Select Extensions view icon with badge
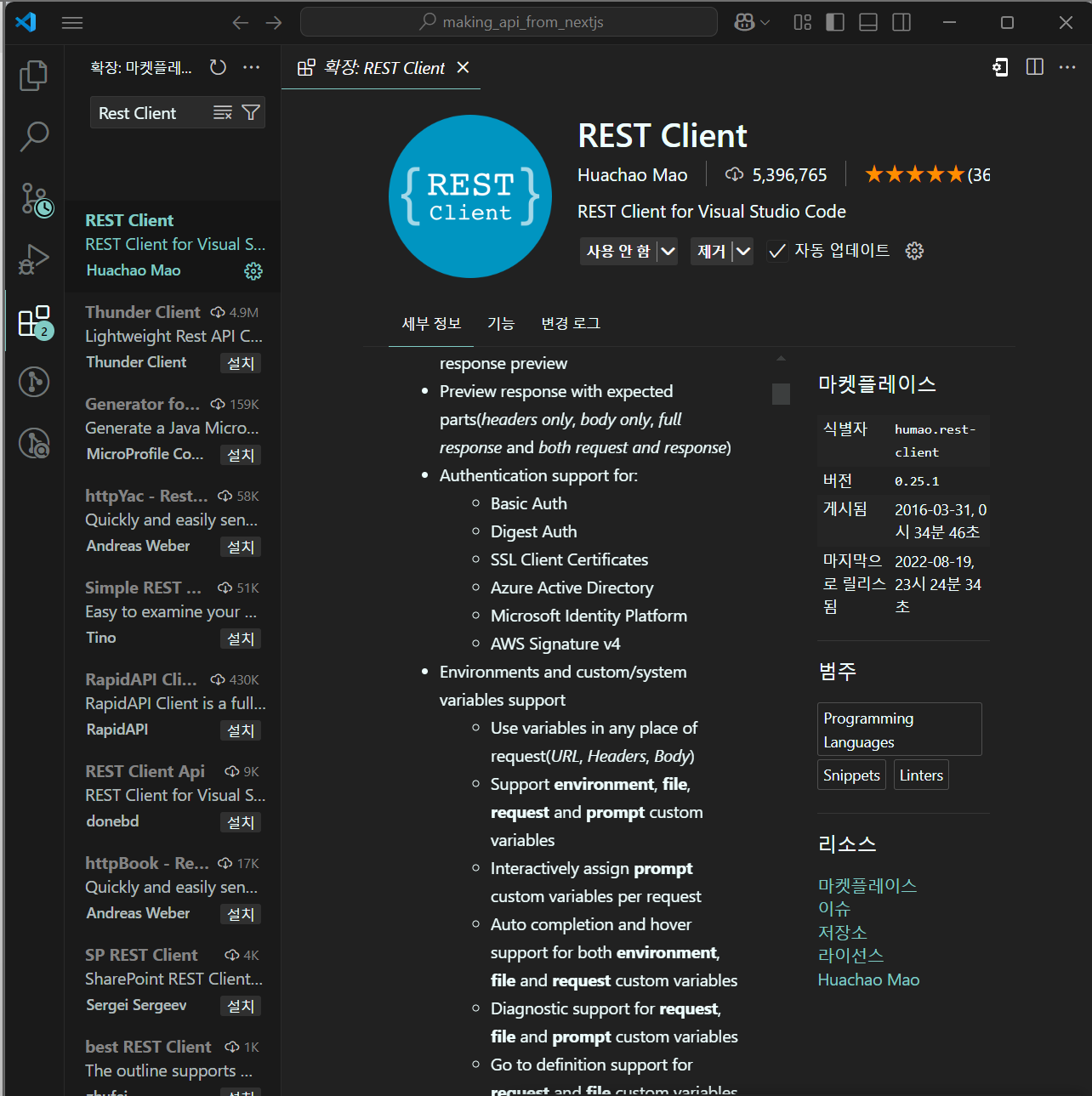The height and width of the screenshot is (1096, 1092). click(x=34, y=321)
